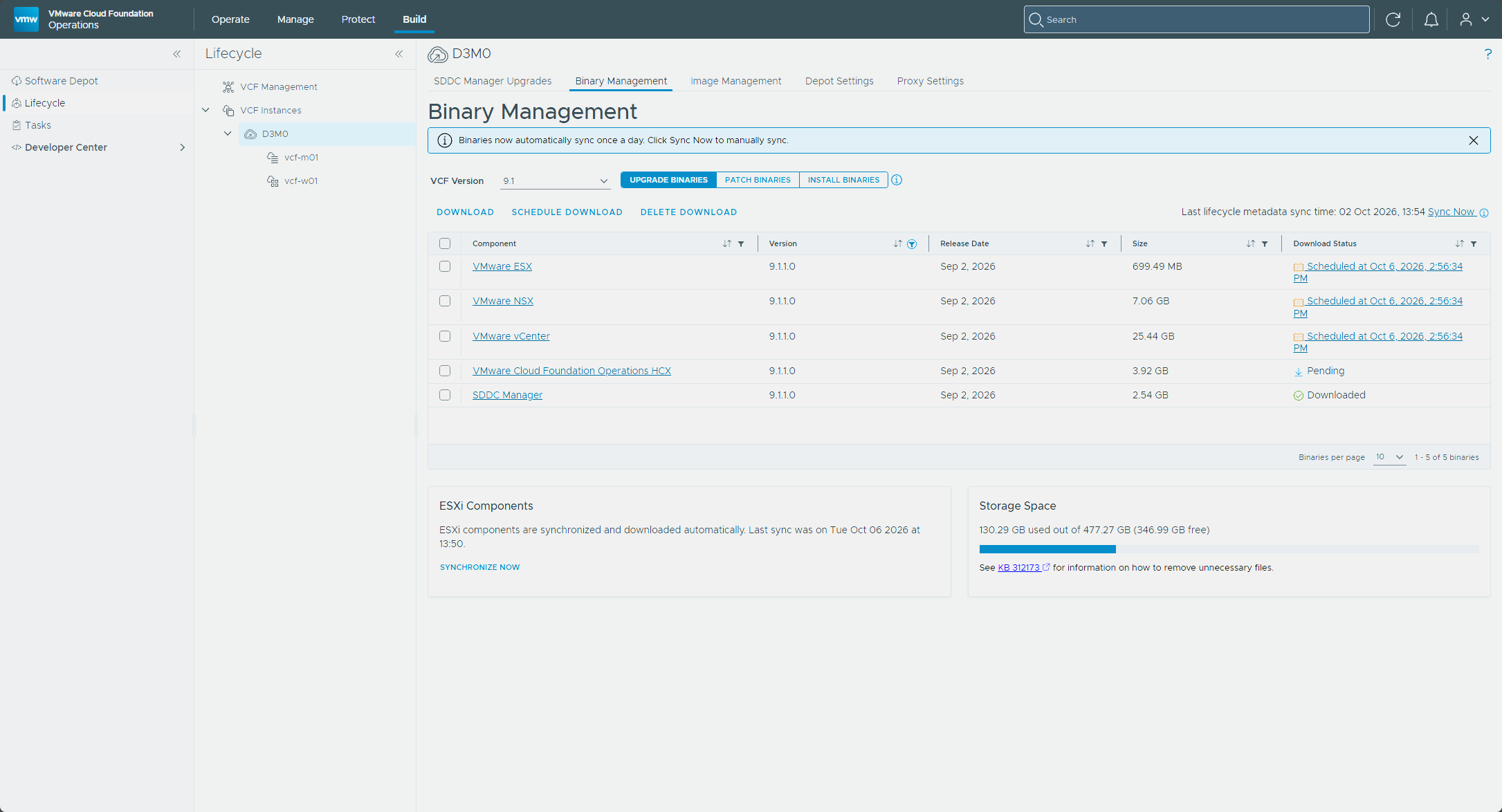Click the active Version filter icon

pos(912,243)
